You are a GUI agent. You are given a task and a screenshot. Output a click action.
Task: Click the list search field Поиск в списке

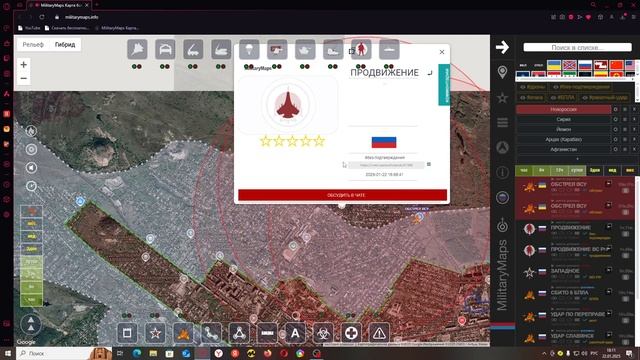[577, 47]
